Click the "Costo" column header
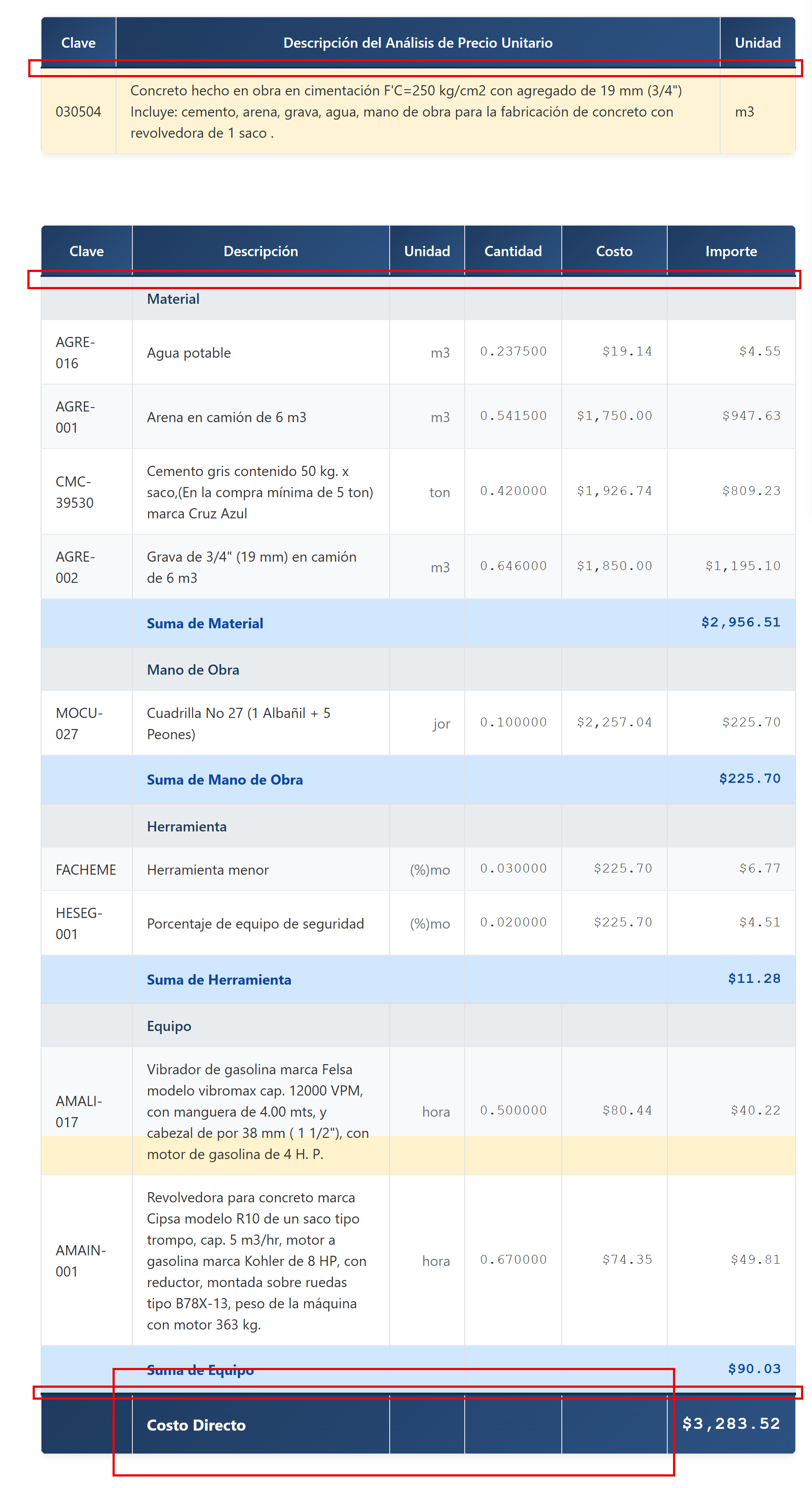Image resolution: width=812 pixels, height=1488 pixels. coord(614,251)
